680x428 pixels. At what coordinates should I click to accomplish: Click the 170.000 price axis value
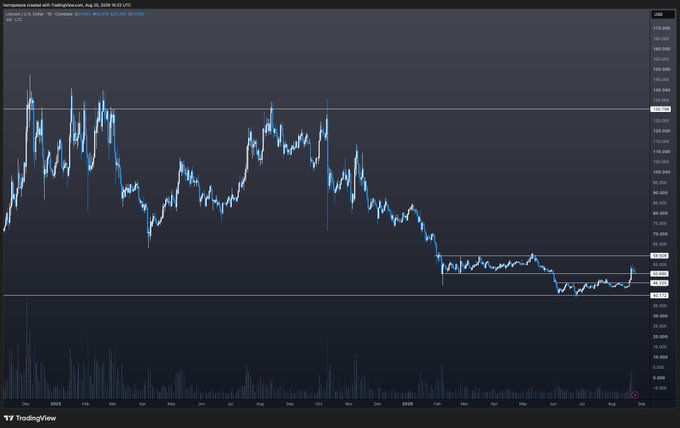pos(661,28)
